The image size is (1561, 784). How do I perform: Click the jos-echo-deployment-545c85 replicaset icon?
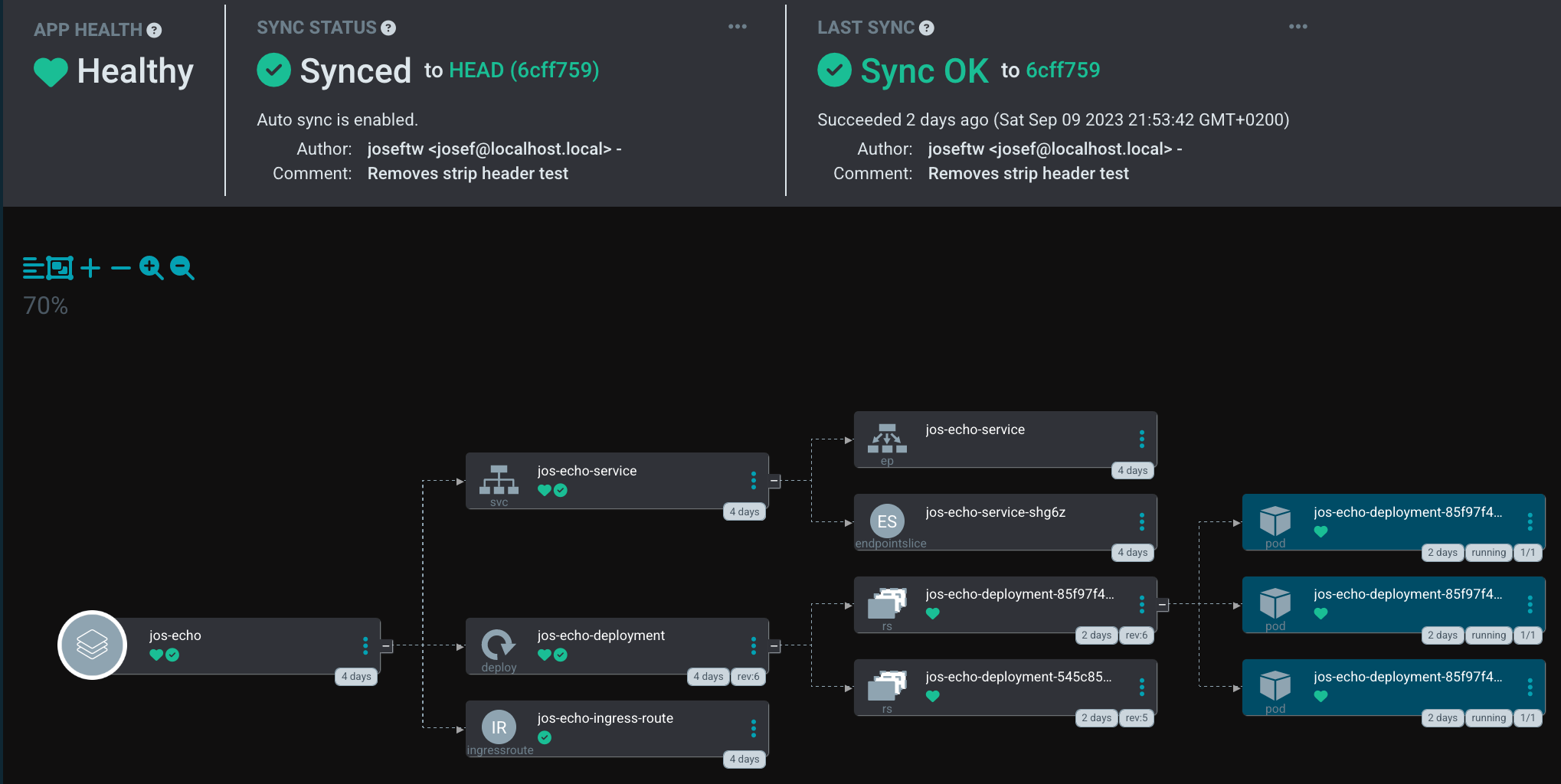(887, 686)
